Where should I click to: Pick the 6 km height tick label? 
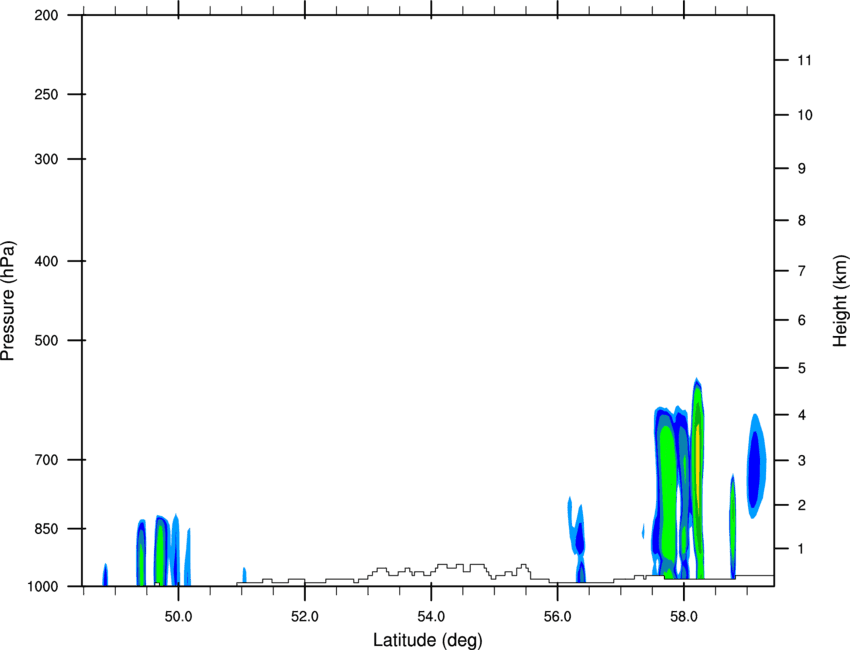click(801, 320)
